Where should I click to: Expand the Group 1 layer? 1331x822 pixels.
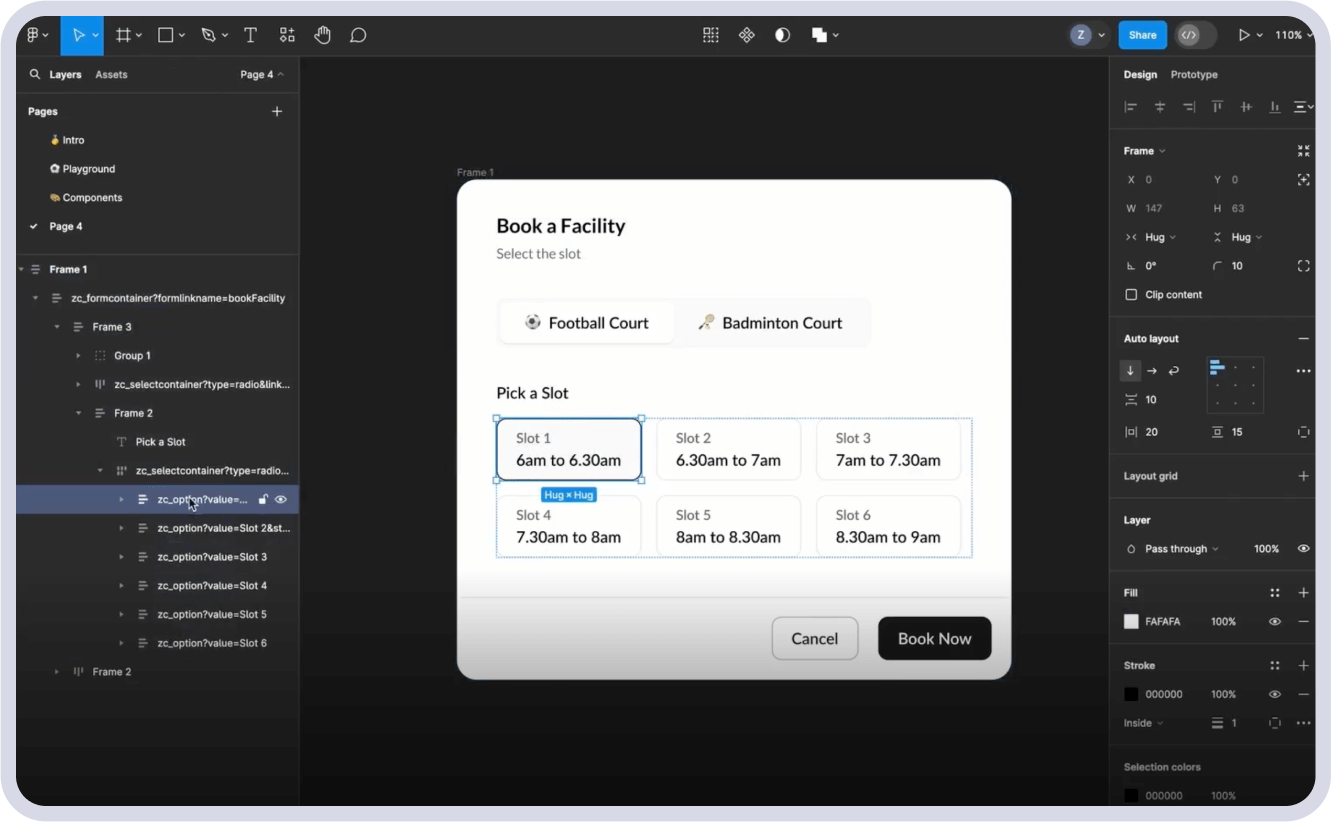coord(79,356)
